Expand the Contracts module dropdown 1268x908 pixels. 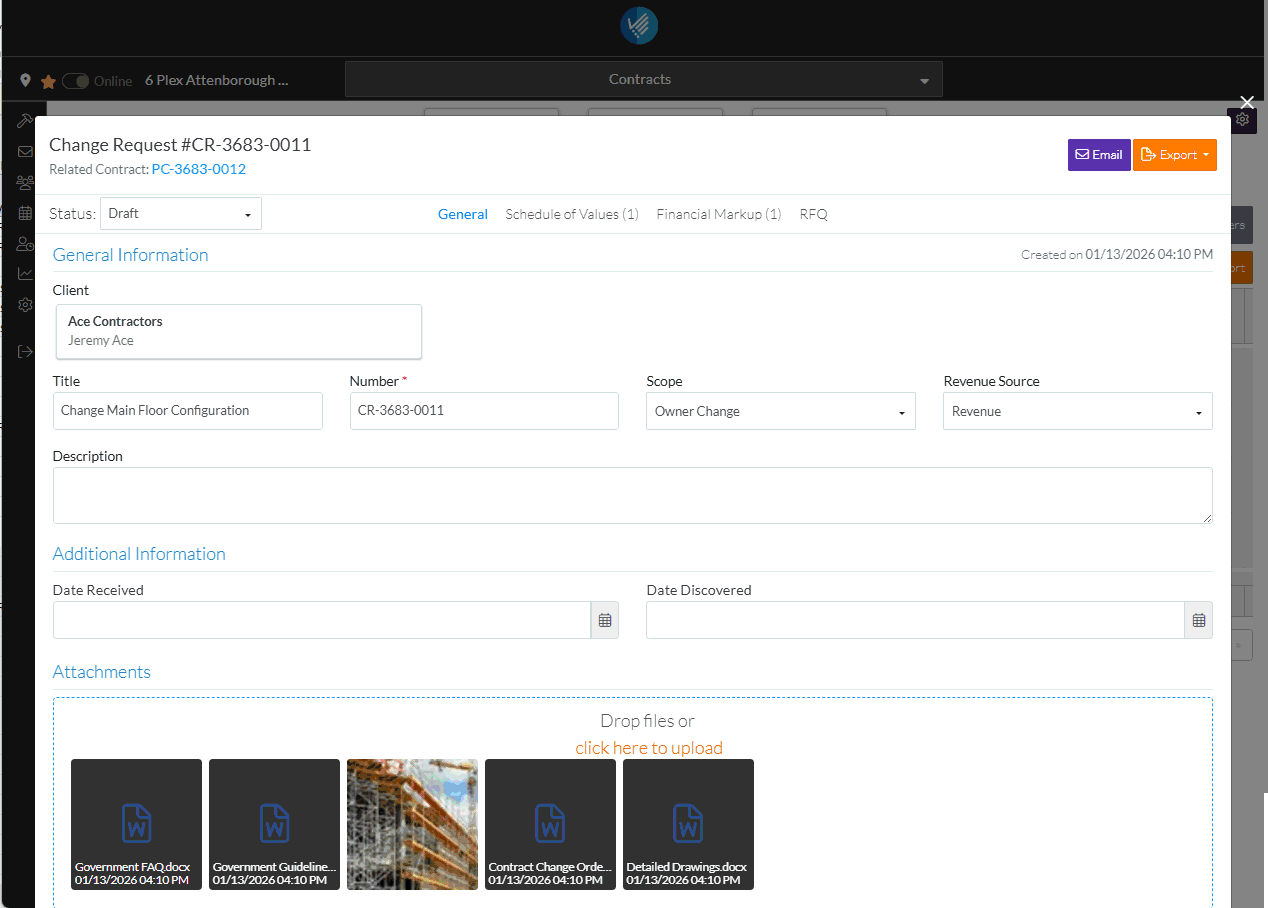[643, 80]
